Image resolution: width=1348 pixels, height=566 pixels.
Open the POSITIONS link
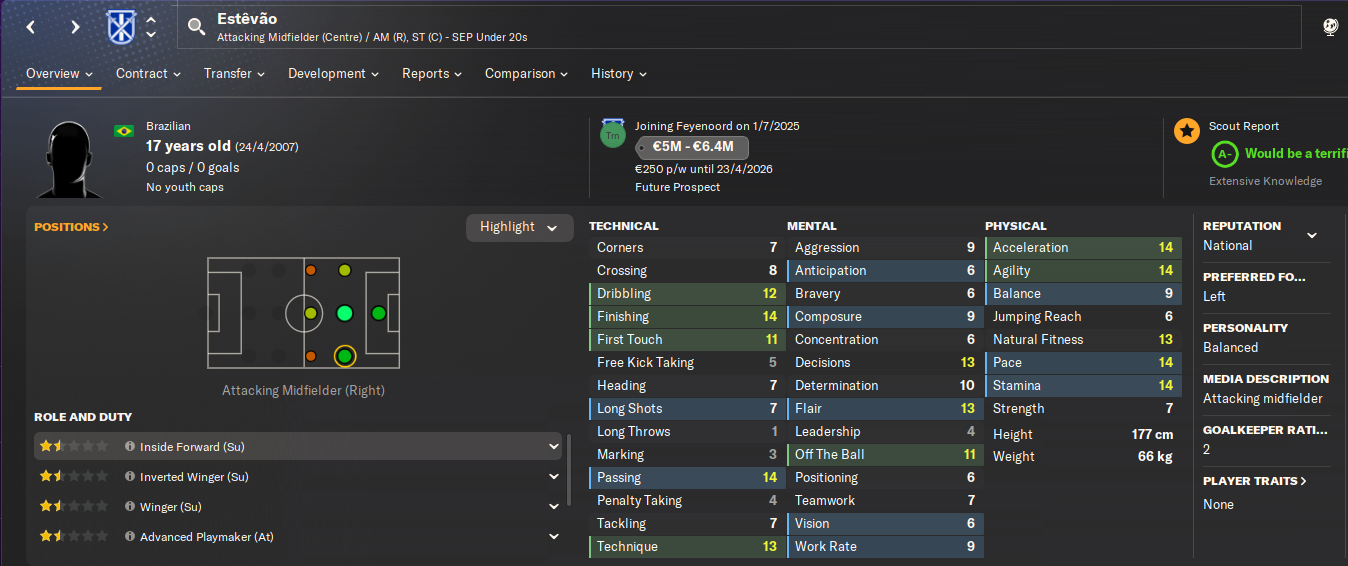(x=71, y=227)
